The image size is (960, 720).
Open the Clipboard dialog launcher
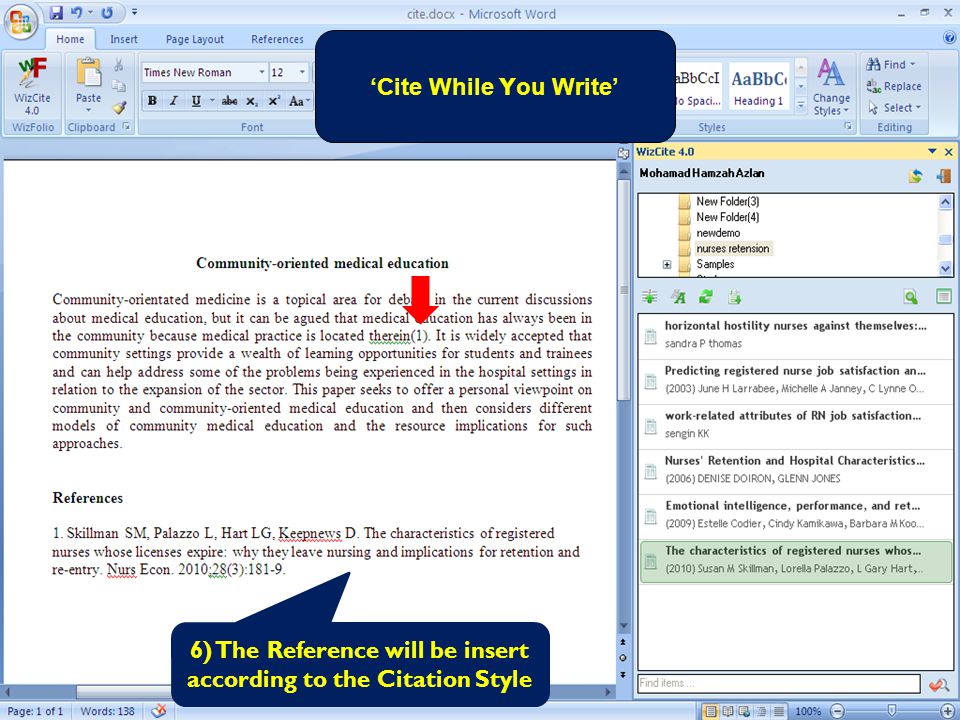pyautogui.click(x=127, y=127)
